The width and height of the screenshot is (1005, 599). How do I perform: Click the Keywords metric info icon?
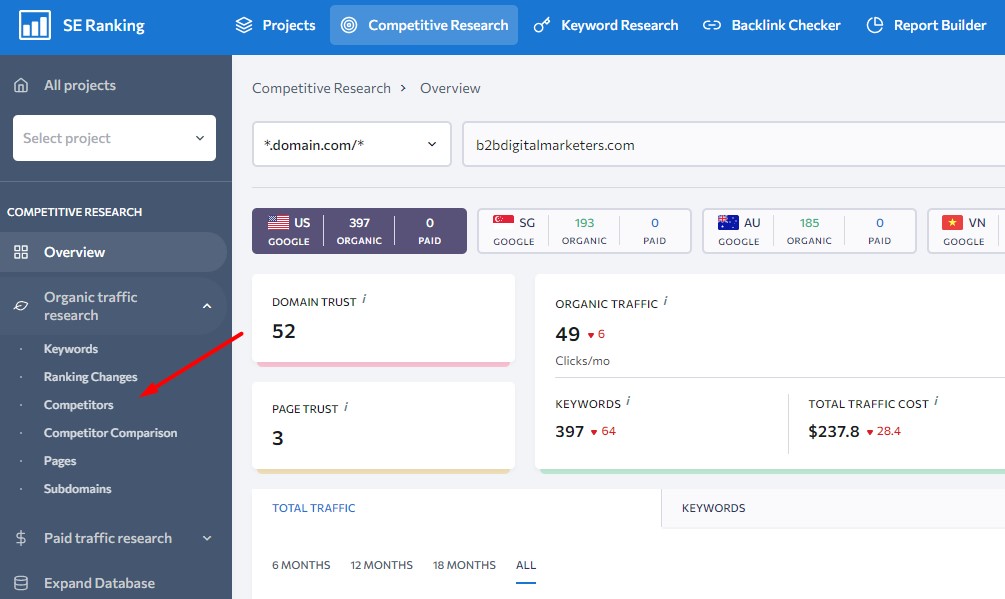[628, 402]
